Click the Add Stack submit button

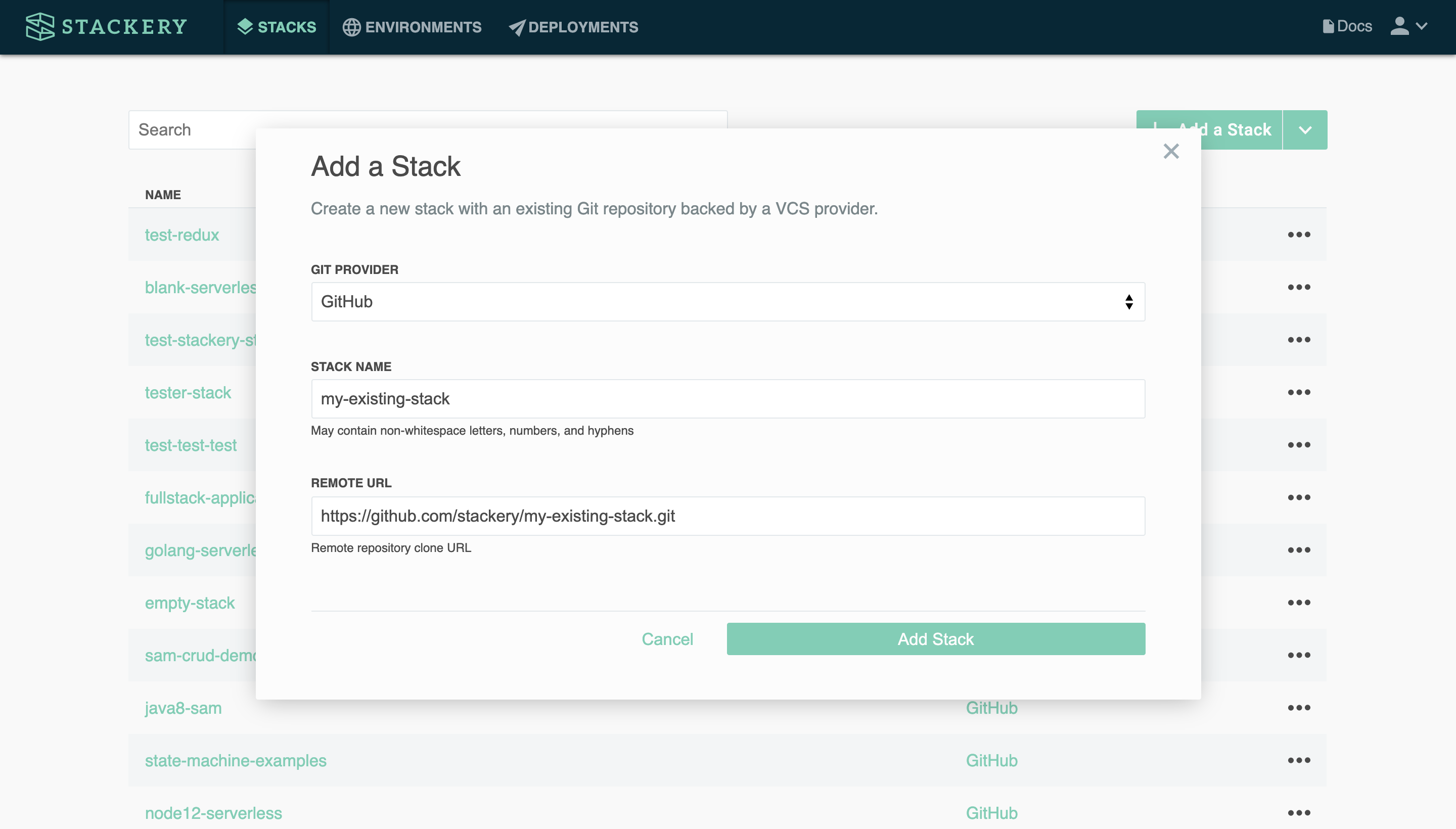click(936, 639)
